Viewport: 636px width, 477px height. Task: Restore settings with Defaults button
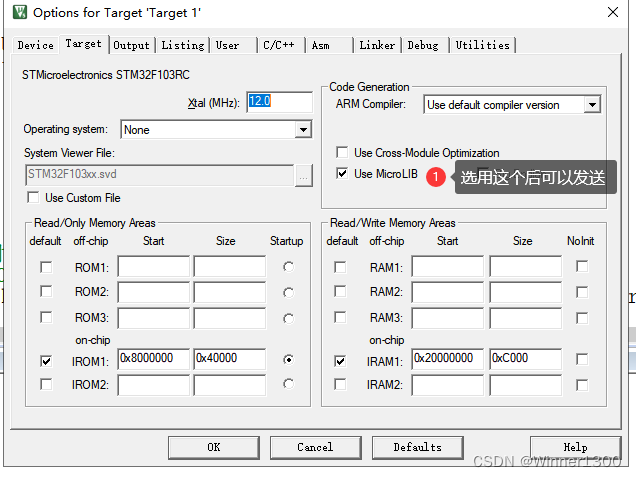(417, 447)
